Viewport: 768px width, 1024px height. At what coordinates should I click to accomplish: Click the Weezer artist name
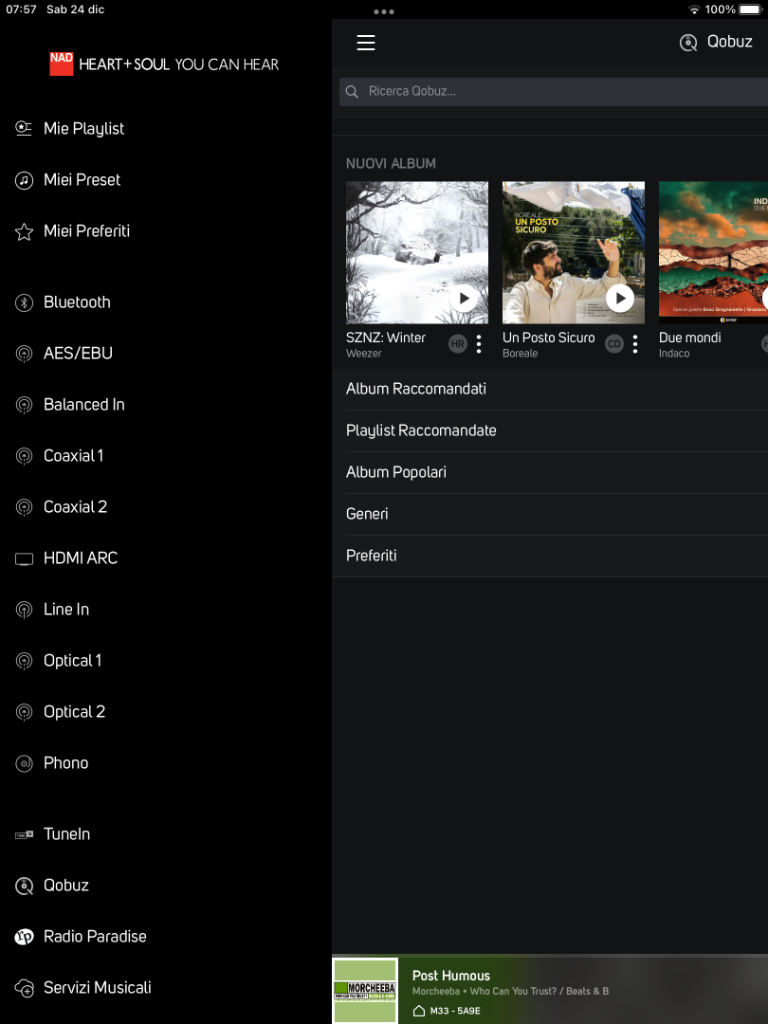(364, 354)
